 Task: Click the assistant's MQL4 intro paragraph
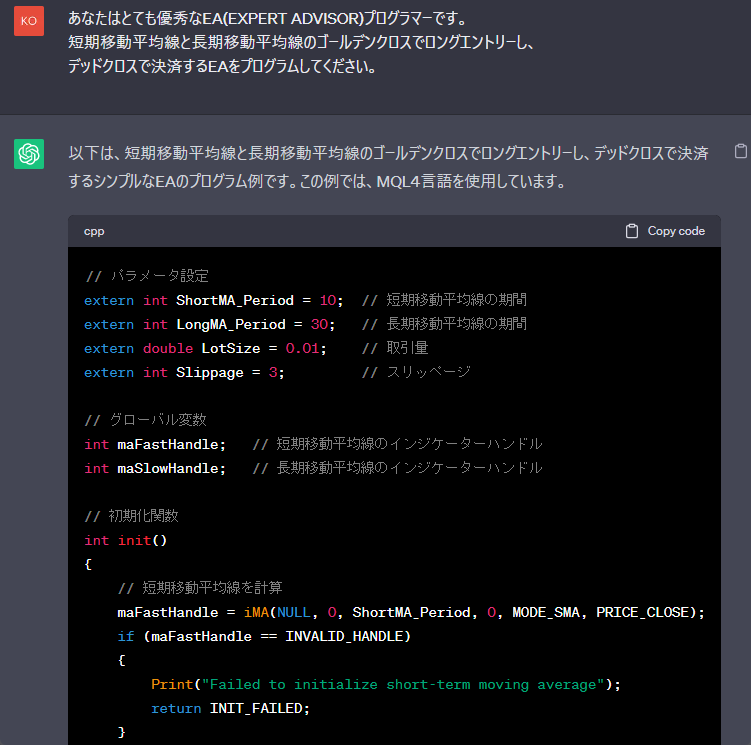(388, 167)
